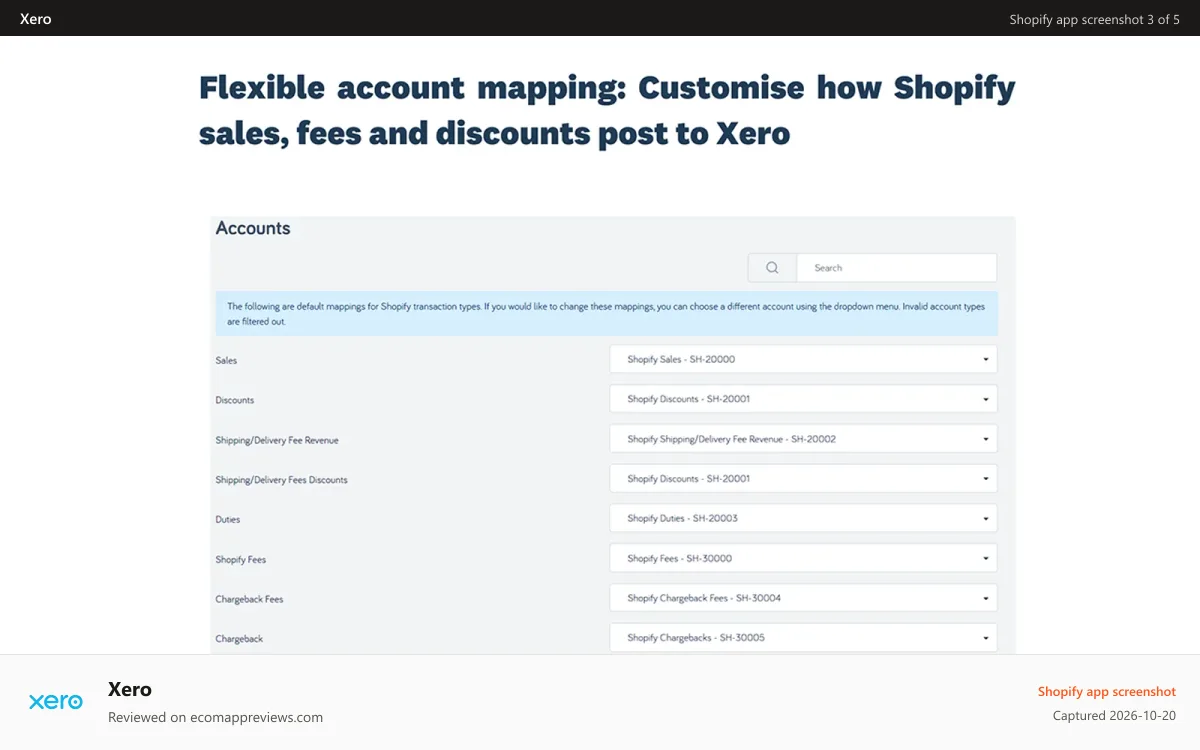Click the "Sales" row label
Image resolution: width=1200 pixels, height=750 pixels.
(x=226, y=360)
